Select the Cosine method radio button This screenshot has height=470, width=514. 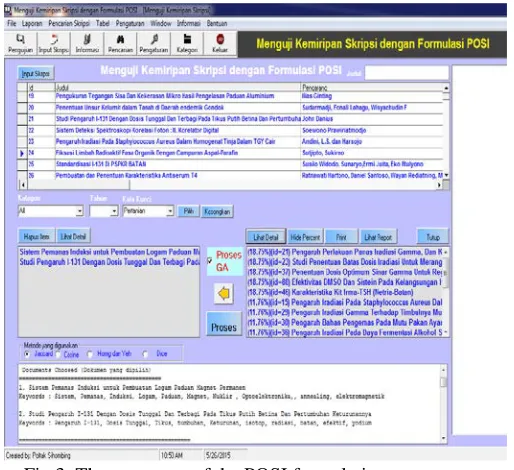(x=58, y=355)
